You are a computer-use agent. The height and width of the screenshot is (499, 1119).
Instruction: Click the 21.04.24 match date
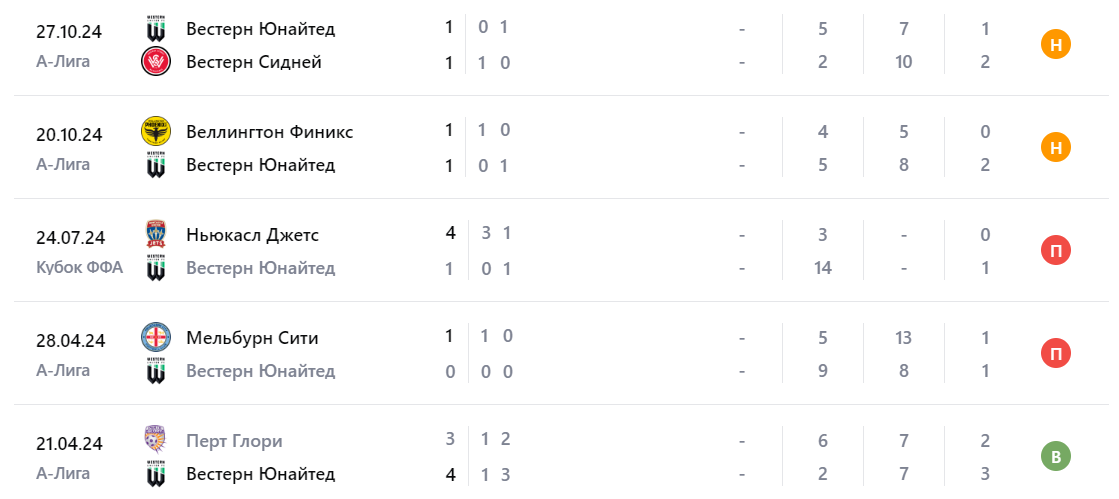coord(70,444)
